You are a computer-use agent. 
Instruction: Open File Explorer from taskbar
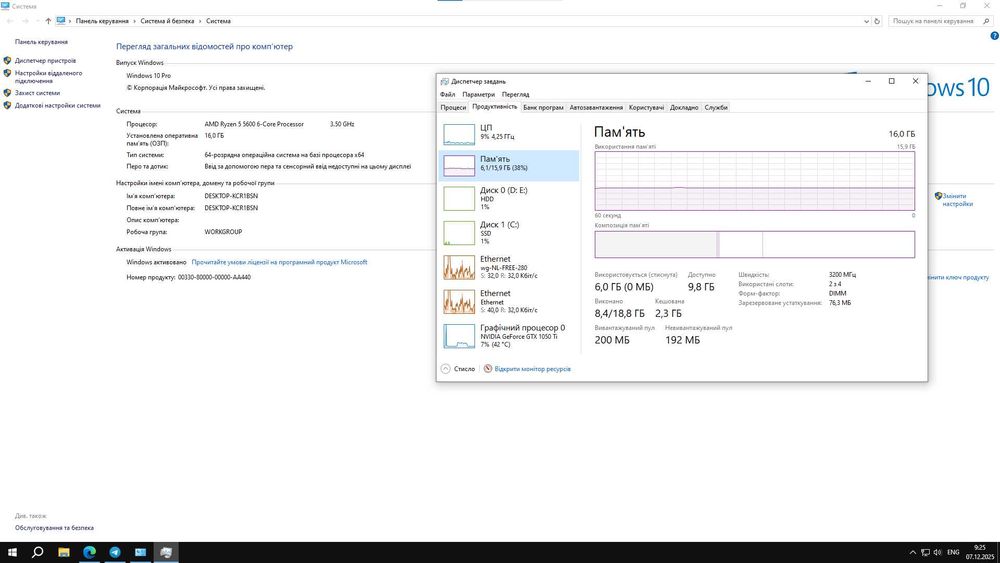click(x=64, y=552)
